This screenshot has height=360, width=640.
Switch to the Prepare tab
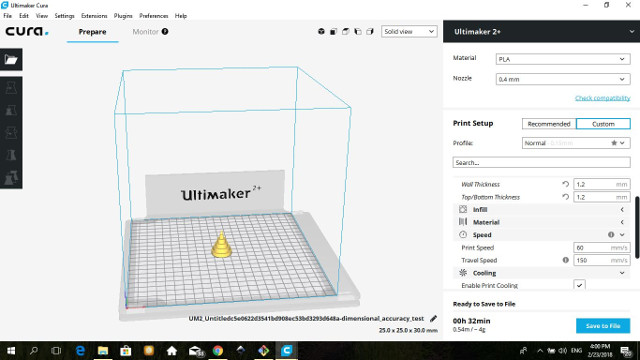(93, 31)
